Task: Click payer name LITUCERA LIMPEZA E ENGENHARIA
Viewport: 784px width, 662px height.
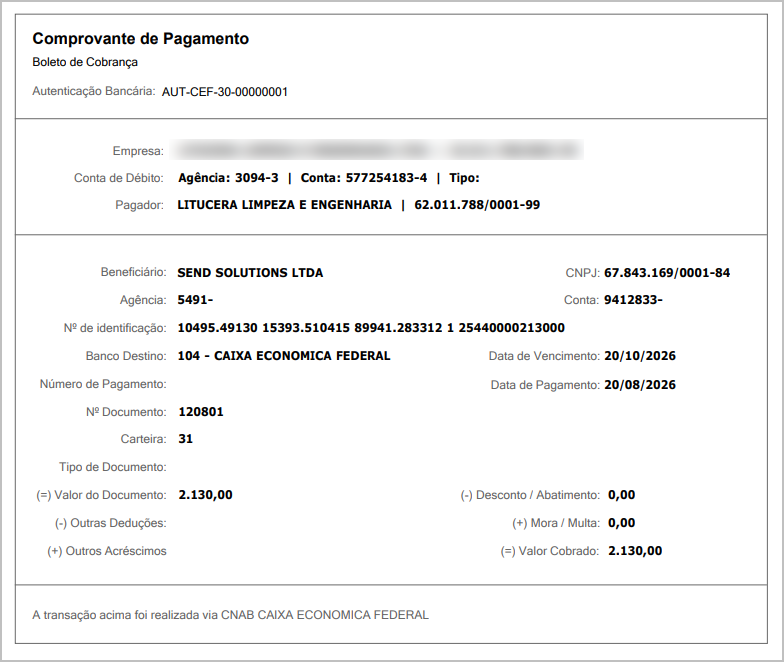Action: tap(284, 205)
